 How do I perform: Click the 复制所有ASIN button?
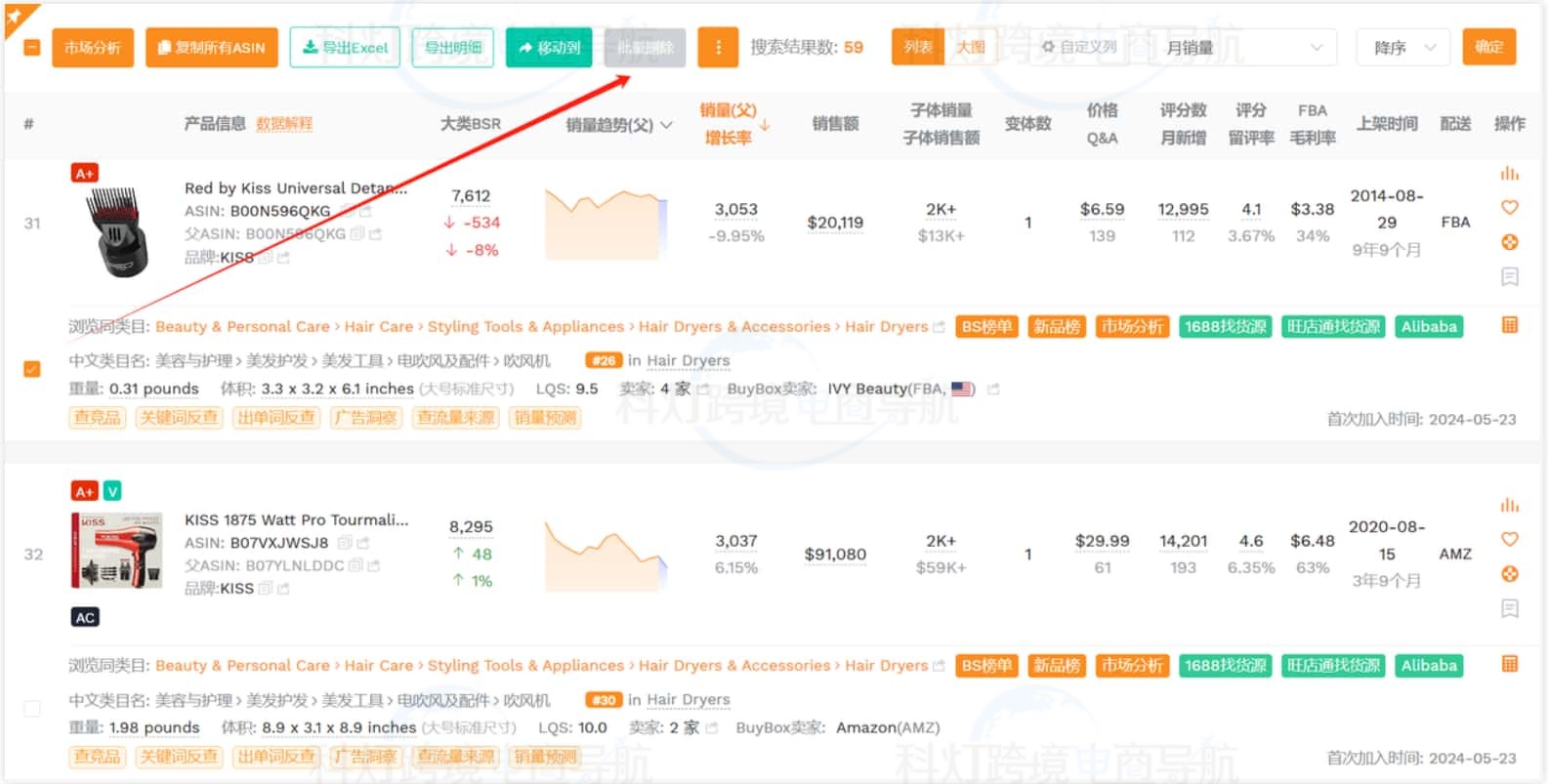click(211, 47)
